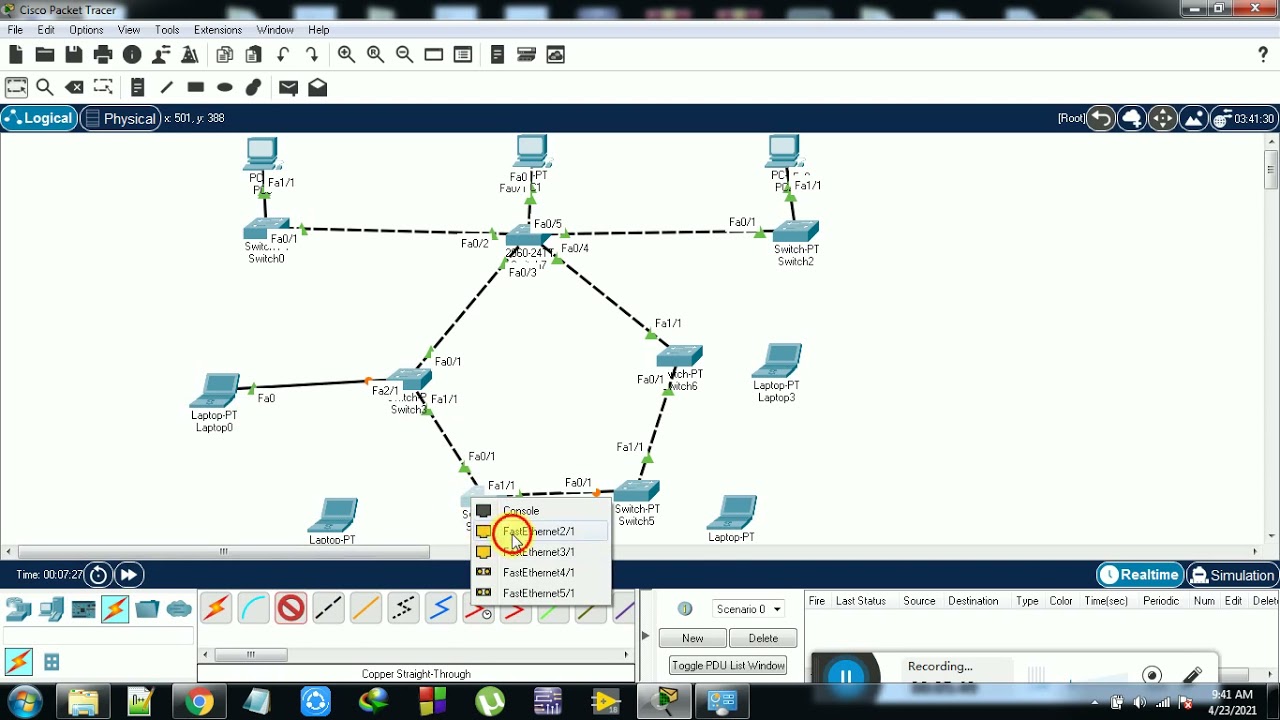The image size is (1280, 720).
Task: Open Windows Start menu
Action: (25, 702)
